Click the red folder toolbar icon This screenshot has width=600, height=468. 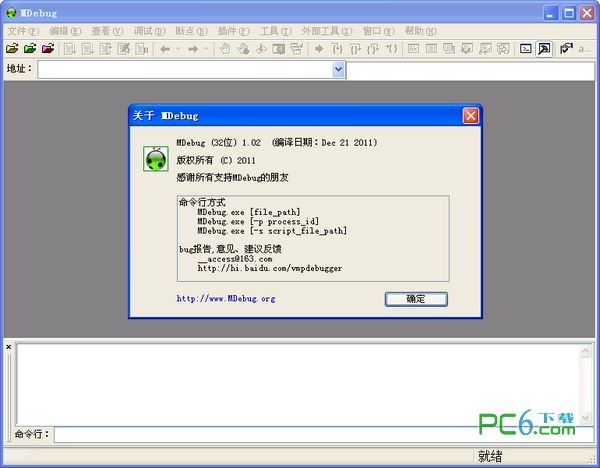pyautogui.click(x=48, y=49)
